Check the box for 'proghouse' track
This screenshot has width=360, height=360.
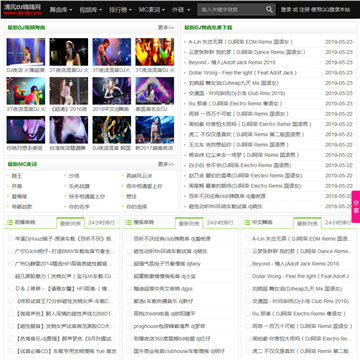[129, 326]
